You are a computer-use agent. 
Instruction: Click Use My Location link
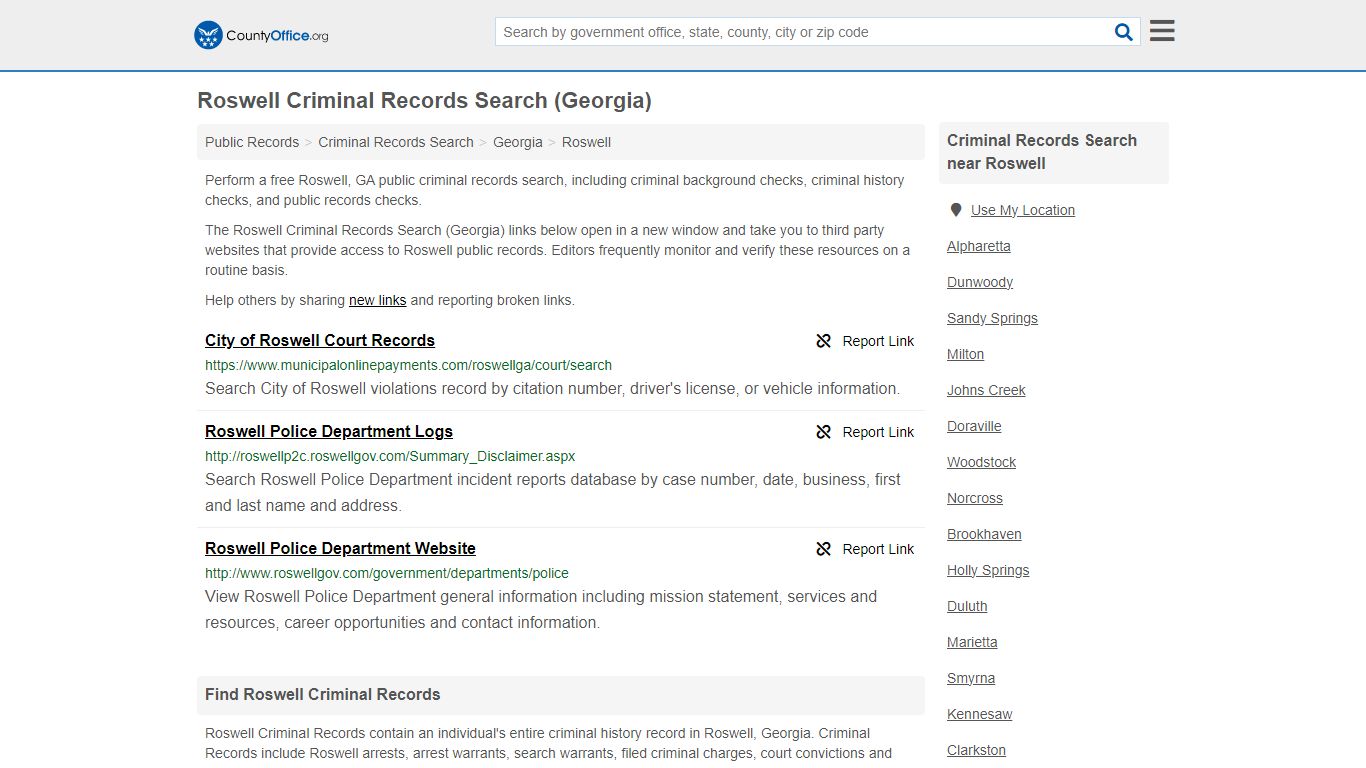pos(1023,210)
